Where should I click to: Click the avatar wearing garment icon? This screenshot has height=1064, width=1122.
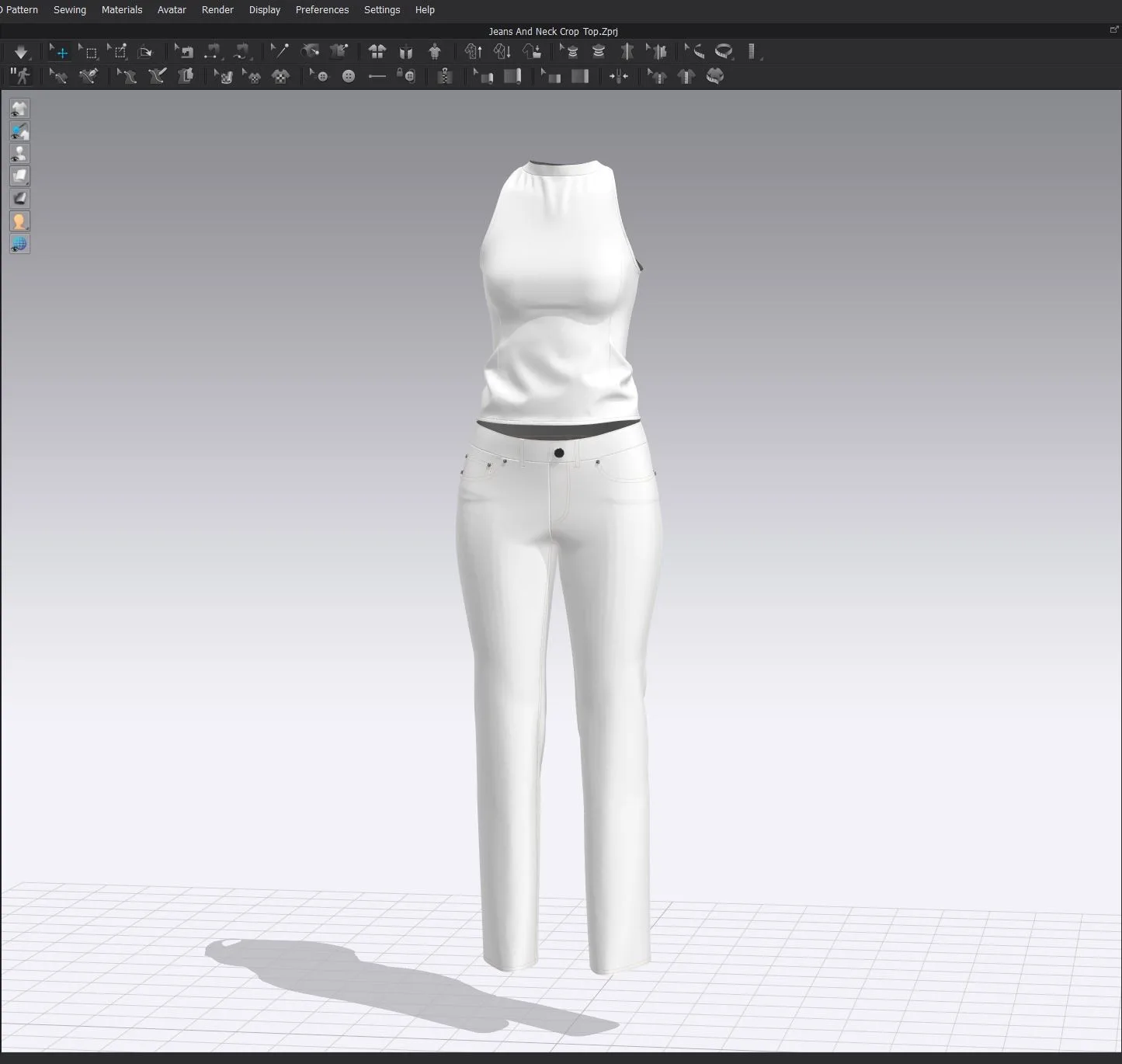[435, 52]
